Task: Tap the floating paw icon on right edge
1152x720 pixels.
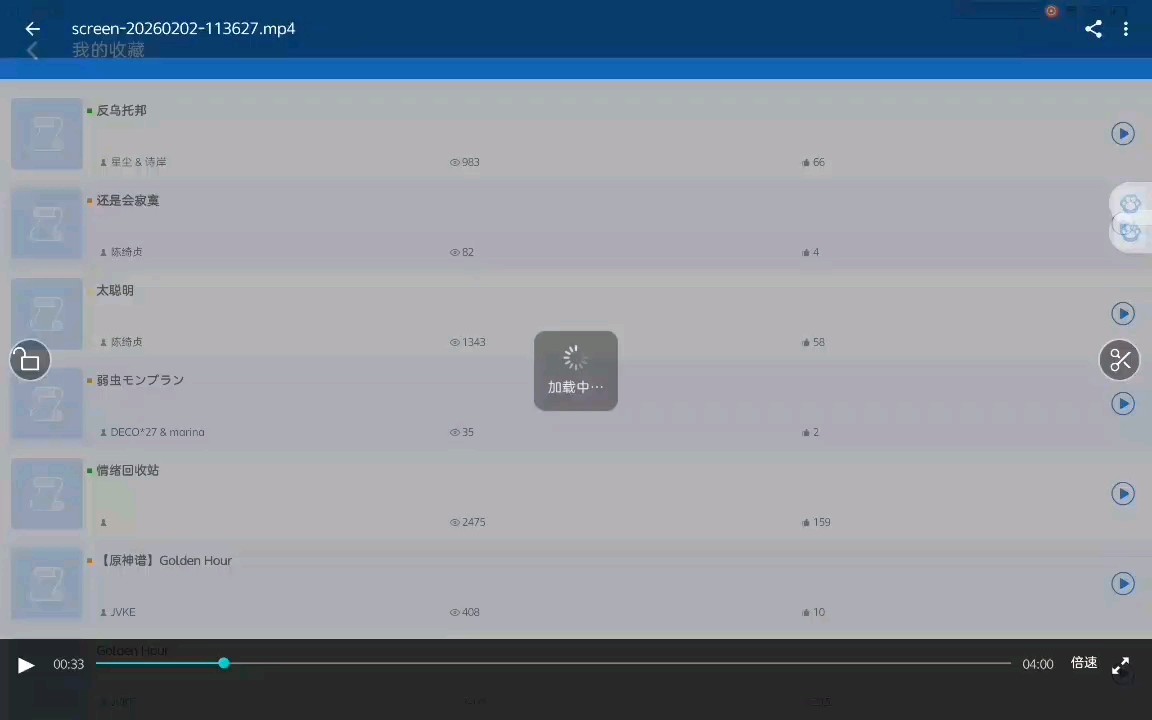Action: [x=1130, y=205]
